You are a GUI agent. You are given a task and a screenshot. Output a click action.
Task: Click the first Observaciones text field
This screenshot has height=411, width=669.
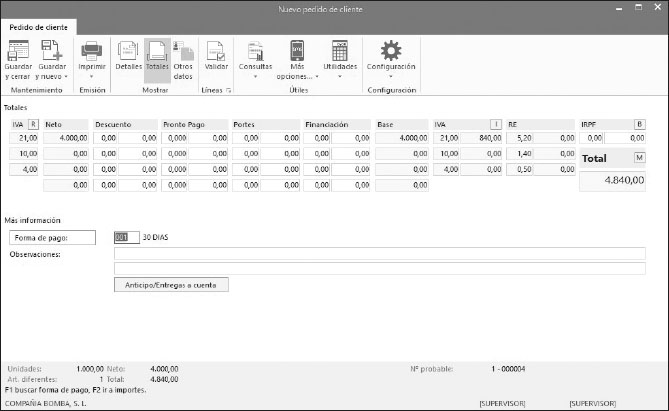(379, 254)
